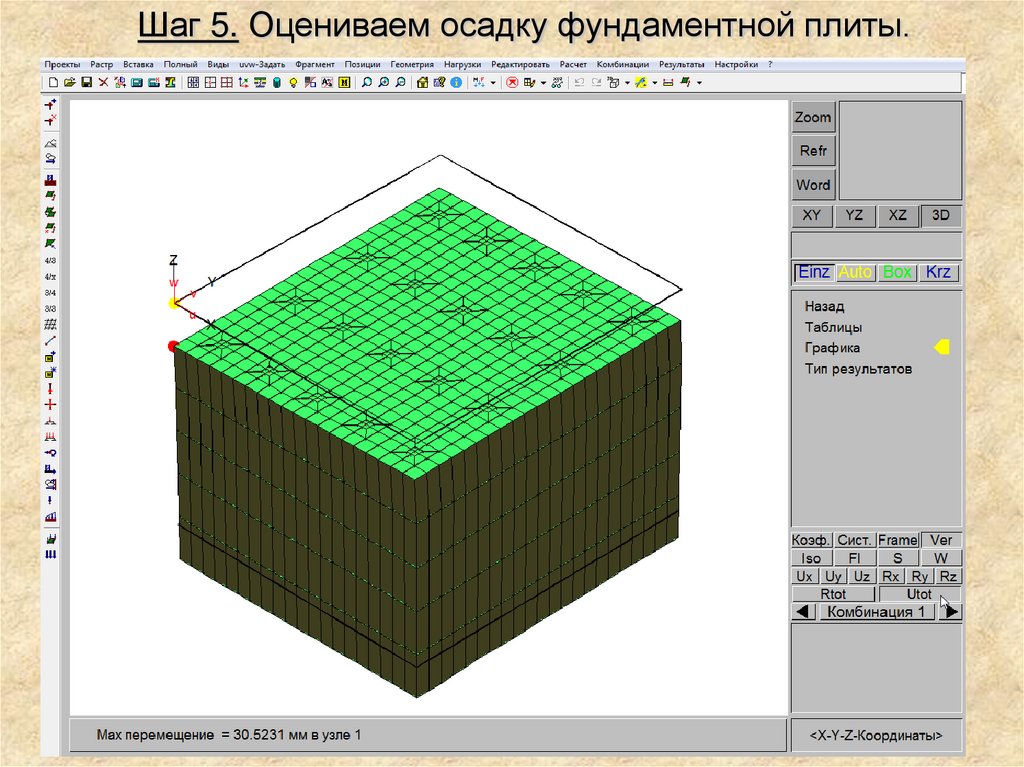Image resolution: width=1024 pixels, height=767 pixels.
Task: Open Таблицы results option
Action: point(833,327)
